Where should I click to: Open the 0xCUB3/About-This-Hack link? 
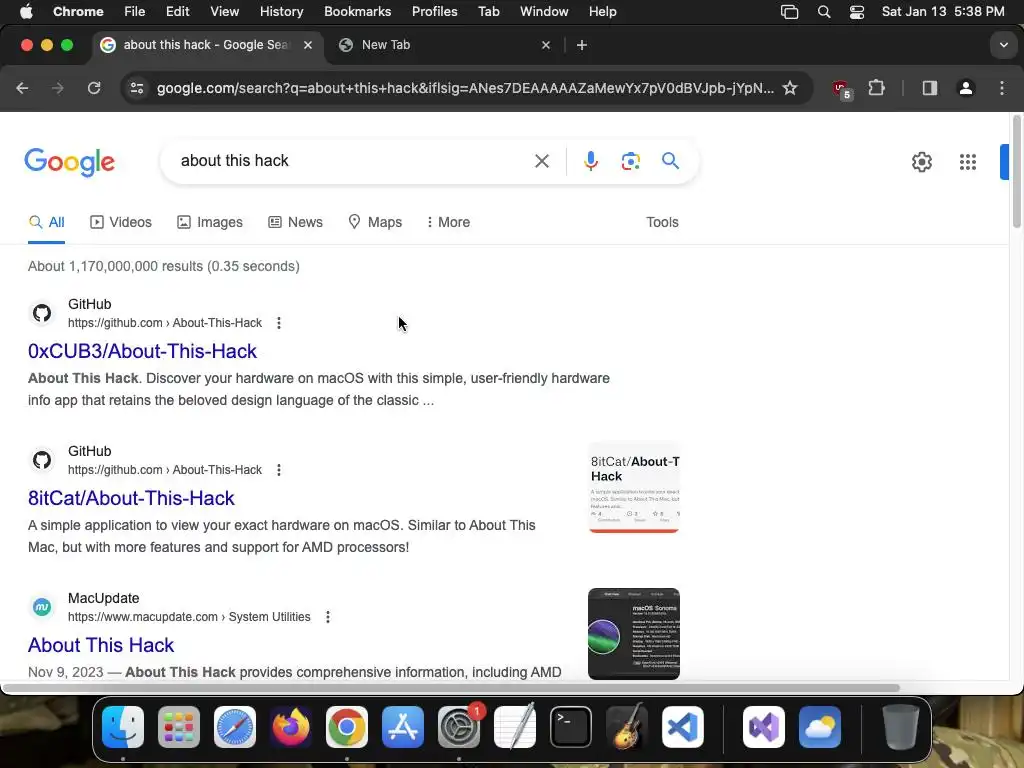click(x=142, y=351)
